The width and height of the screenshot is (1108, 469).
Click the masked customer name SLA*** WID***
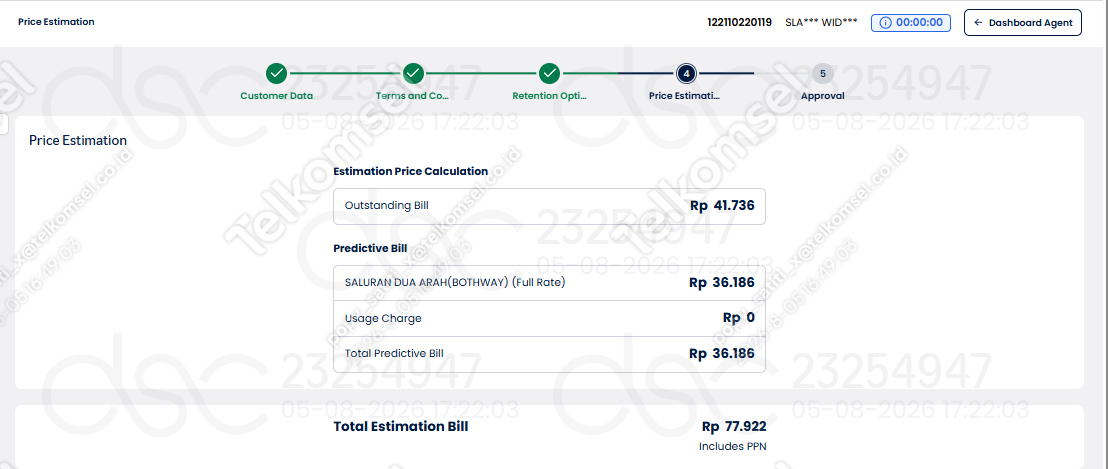(821, 23)
